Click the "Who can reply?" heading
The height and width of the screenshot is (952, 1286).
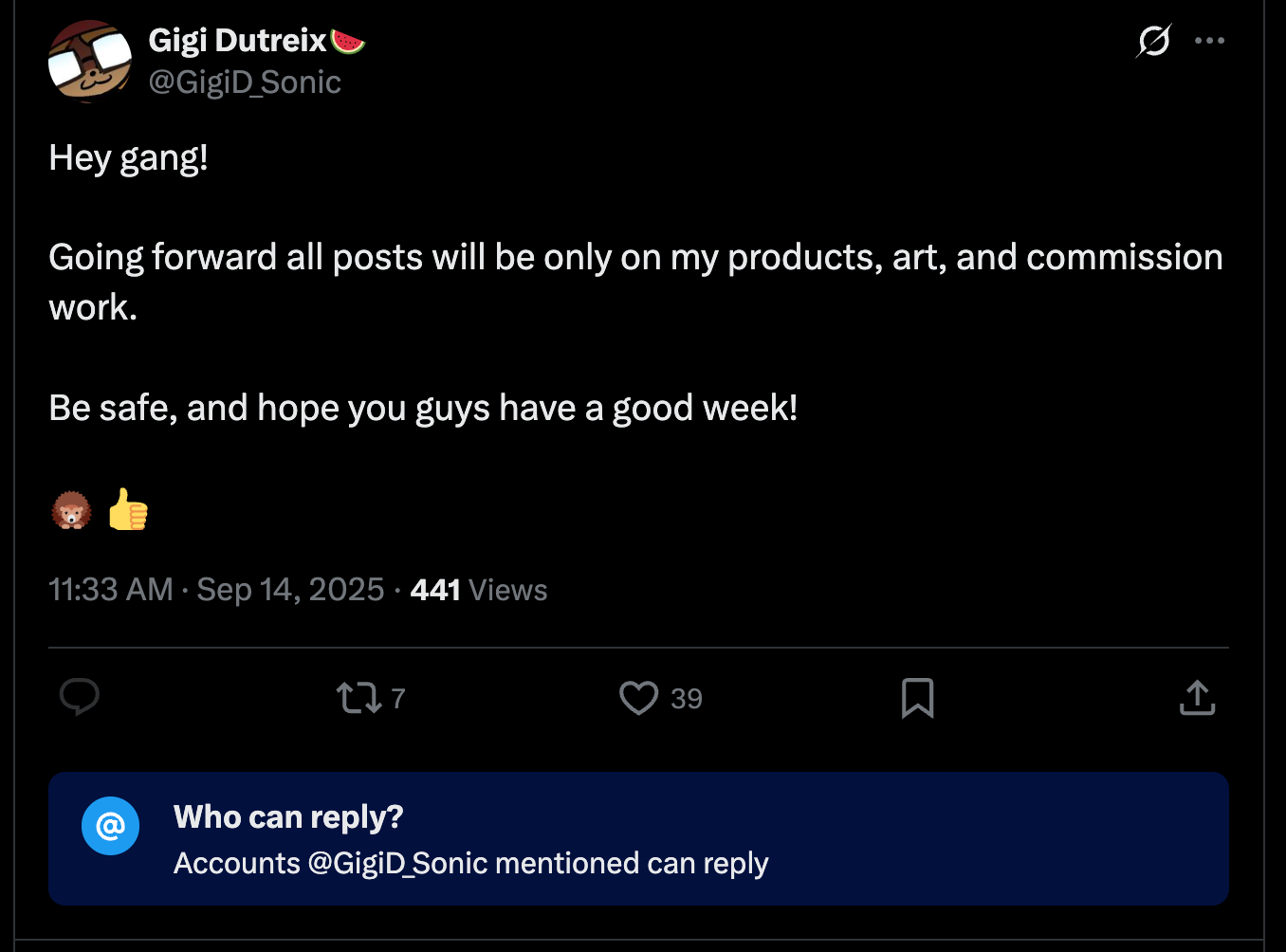(x=288, y=817)
